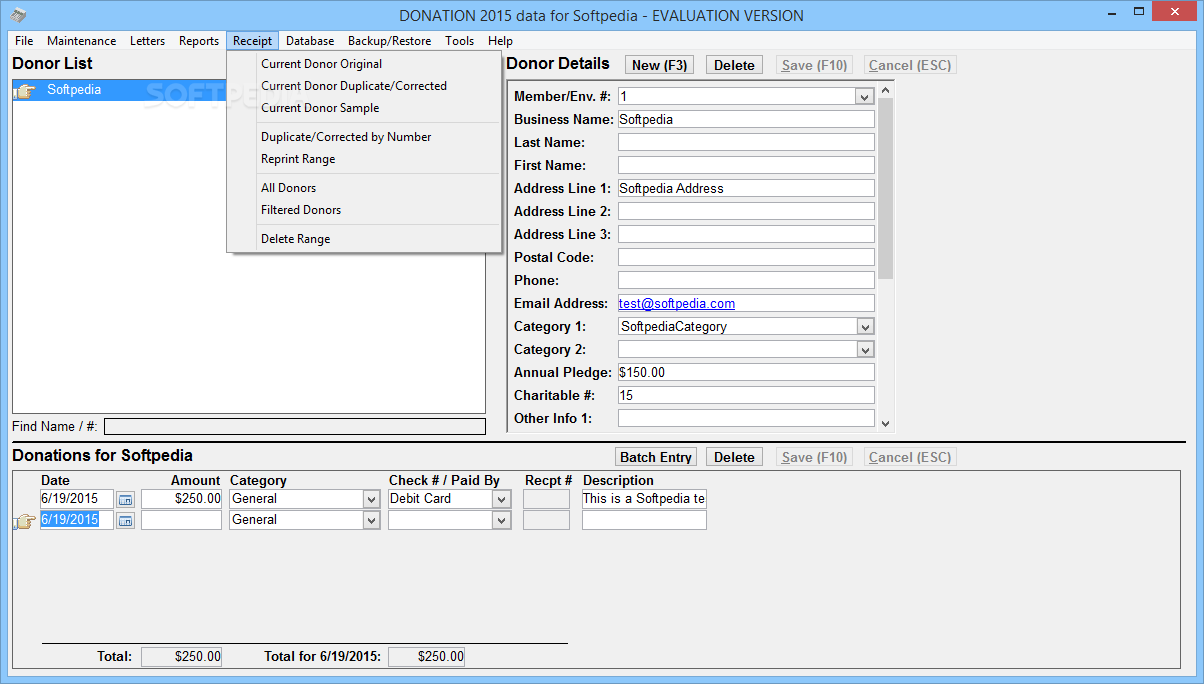Screen dimensions: 1204x684
Task: Open the Reports menu
Action: pos(199,41)
